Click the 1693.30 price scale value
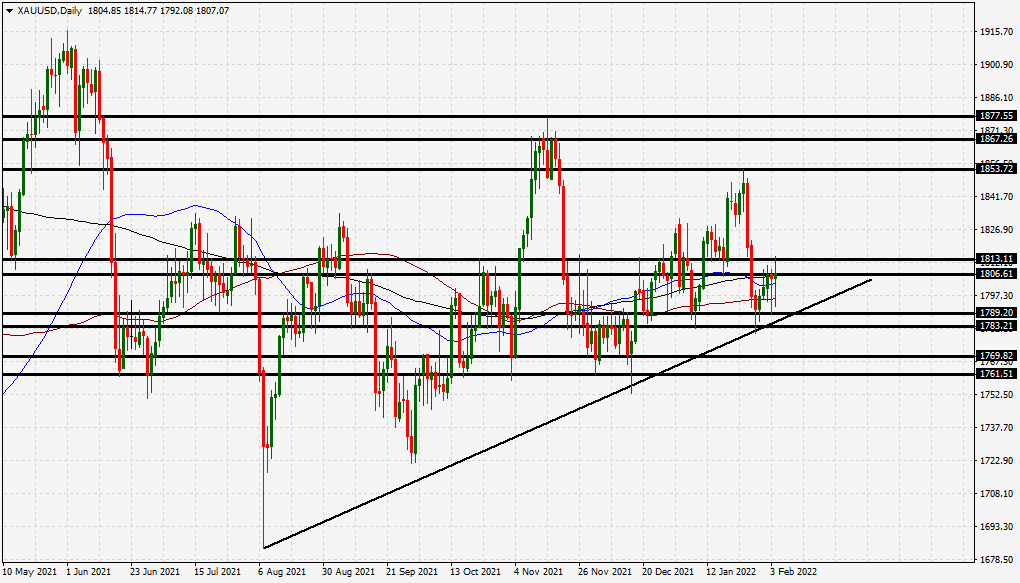Viewport: 1020px width, 583px height. point(997,526)
